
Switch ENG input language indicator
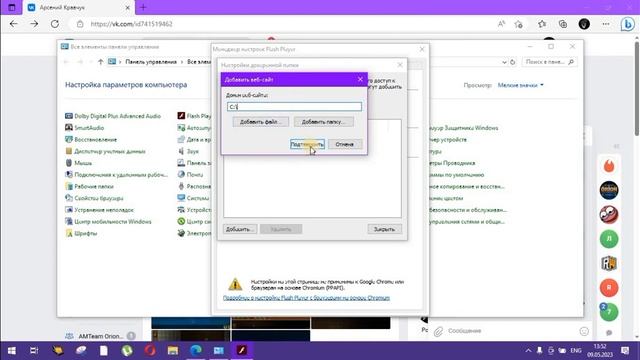[x=576, y=351]
